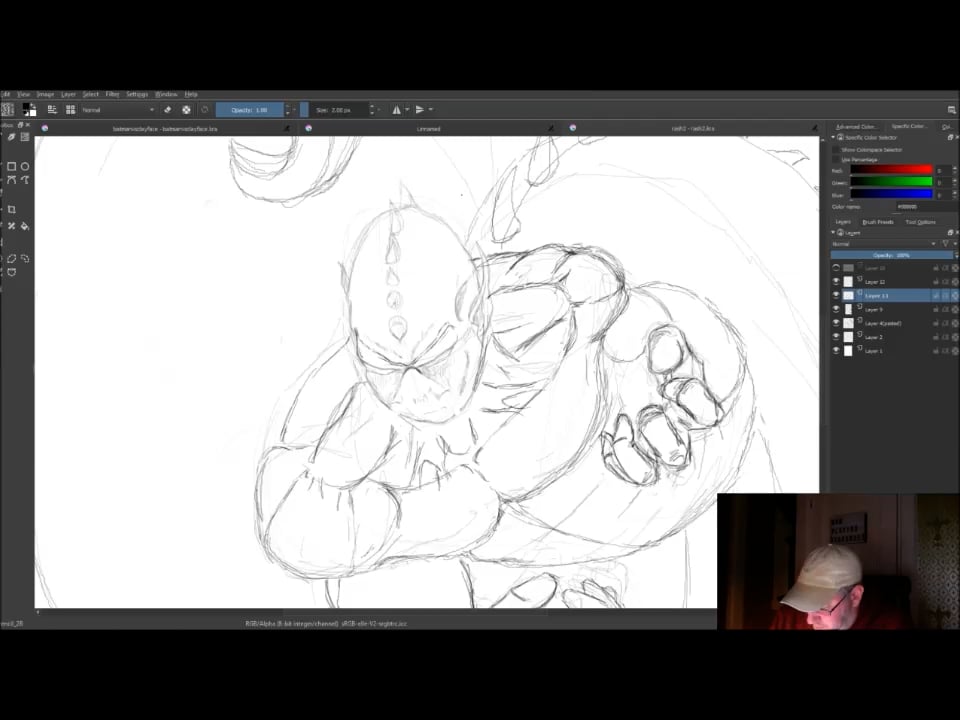Collapse the Specific Color Selector docker
The height and width of the screenshot is (720, 960).
(833, 138)
